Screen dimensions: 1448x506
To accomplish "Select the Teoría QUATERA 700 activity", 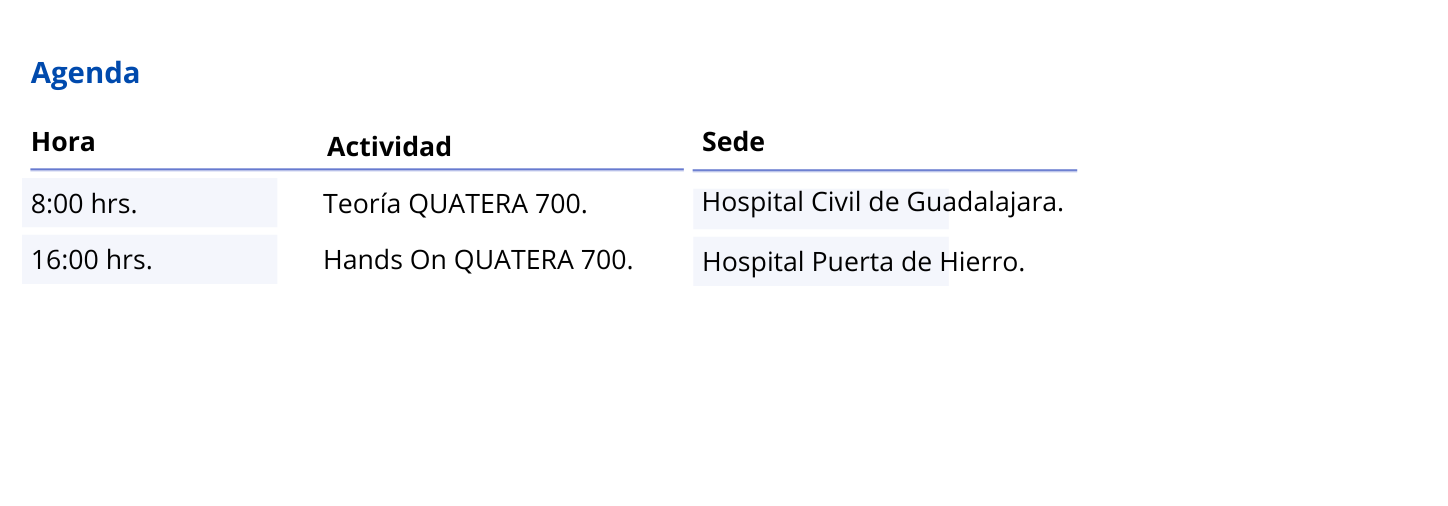I will [x=455, y=204].
